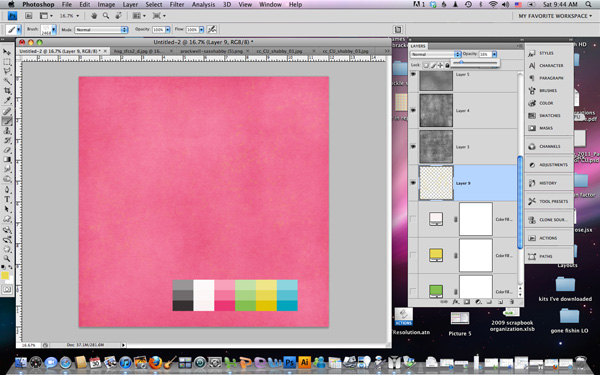Toggle lock all padlock in Layers panel
The image size is (600, 375).
447,65
